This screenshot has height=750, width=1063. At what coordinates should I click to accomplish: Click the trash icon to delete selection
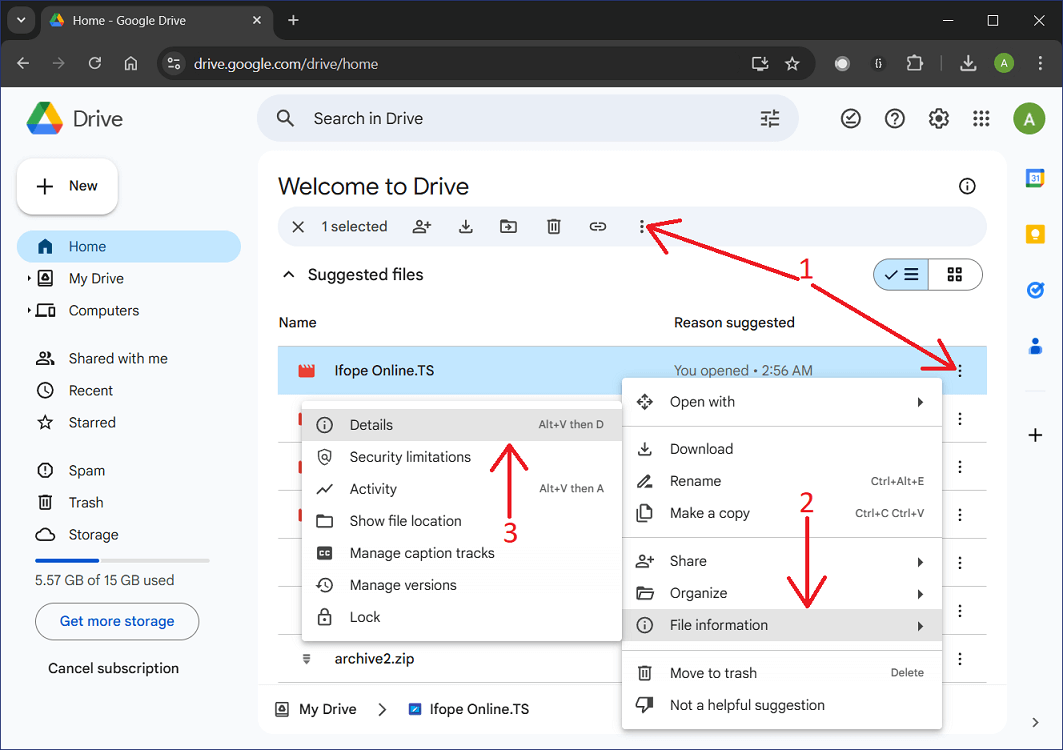click(x=554, y=226)
